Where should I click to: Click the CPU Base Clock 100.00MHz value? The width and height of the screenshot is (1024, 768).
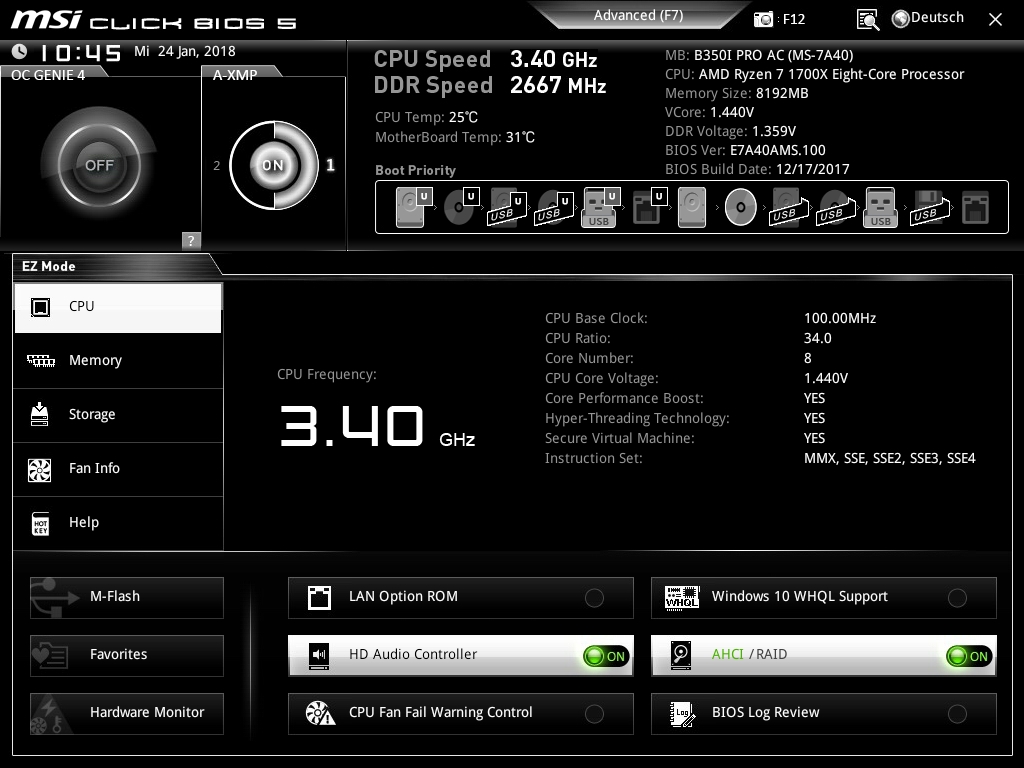coord(840,318)
